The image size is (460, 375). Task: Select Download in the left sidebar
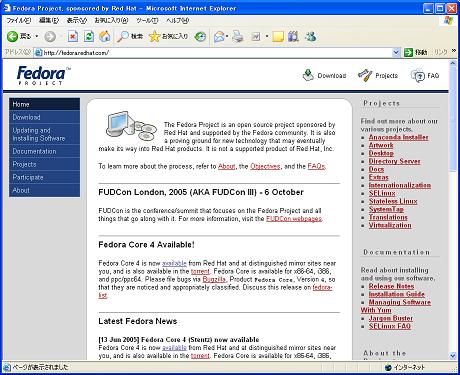(x=44, y=117)
